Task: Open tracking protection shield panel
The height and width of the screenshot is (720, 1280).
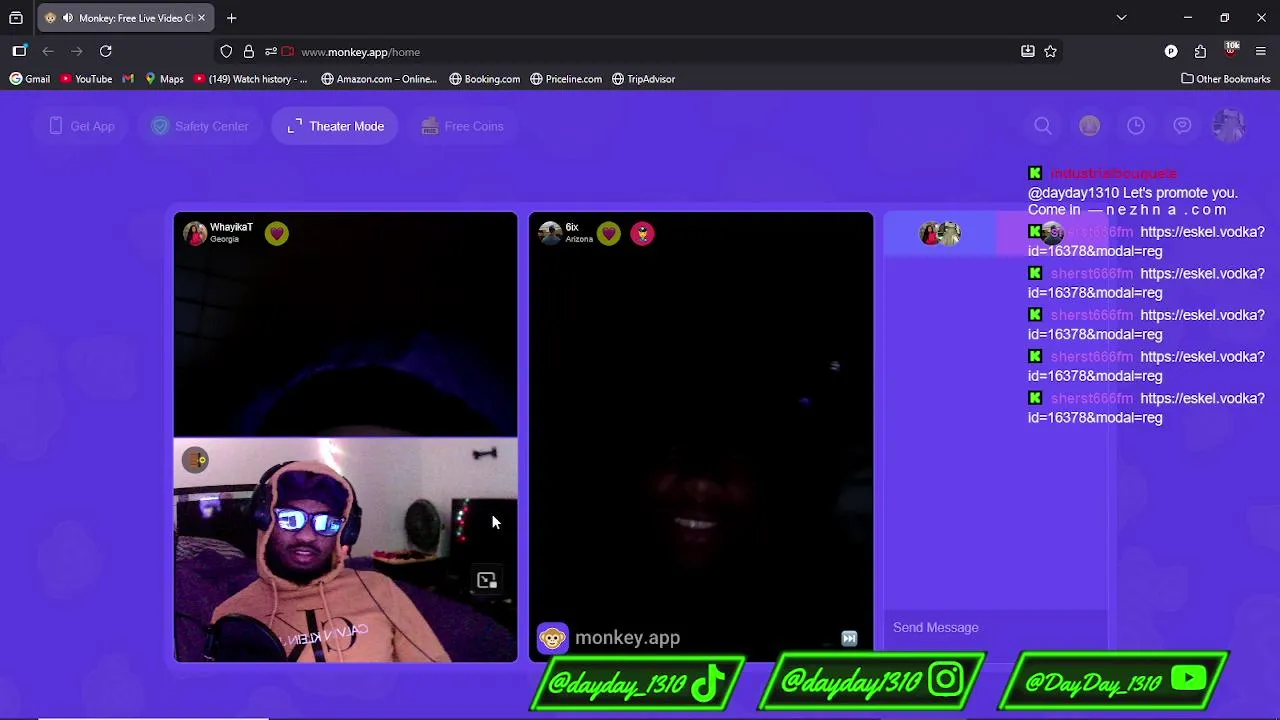Action: 226,52
